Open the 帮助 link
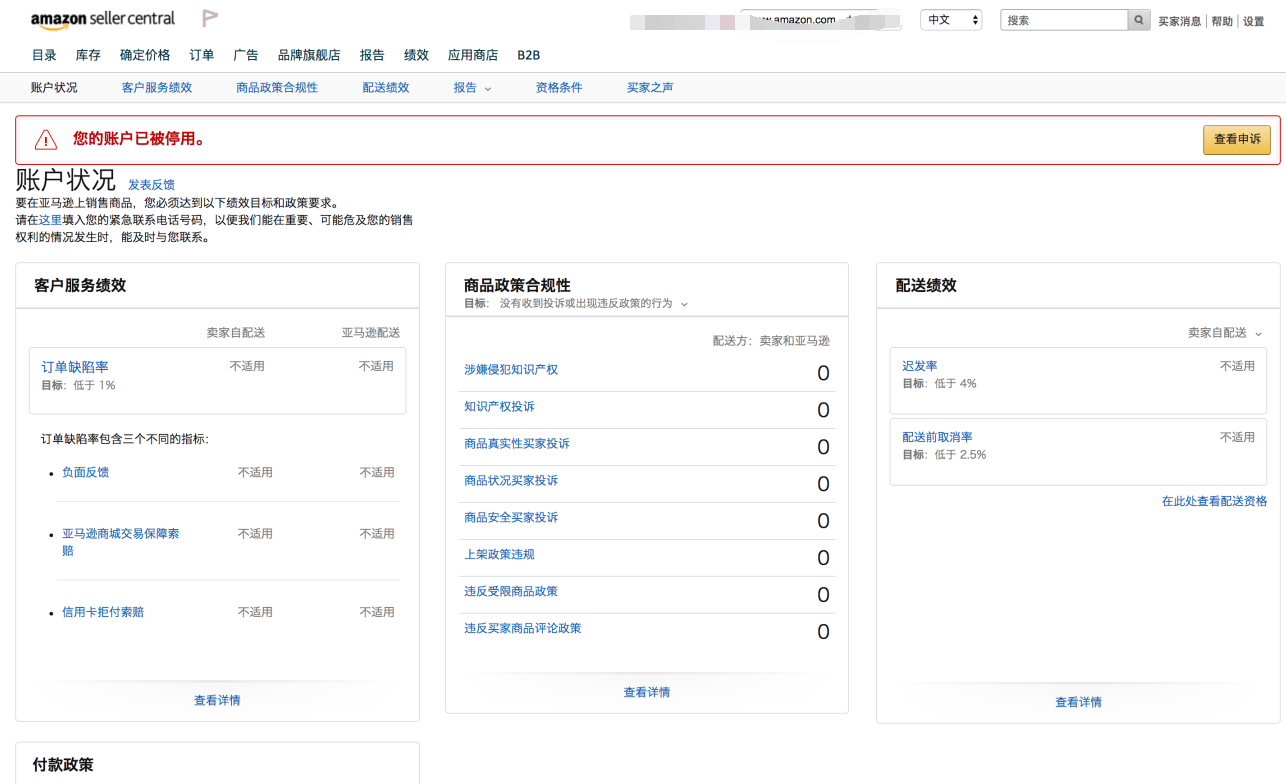This screenshot has width=1286, height=784. [1222, 21]
